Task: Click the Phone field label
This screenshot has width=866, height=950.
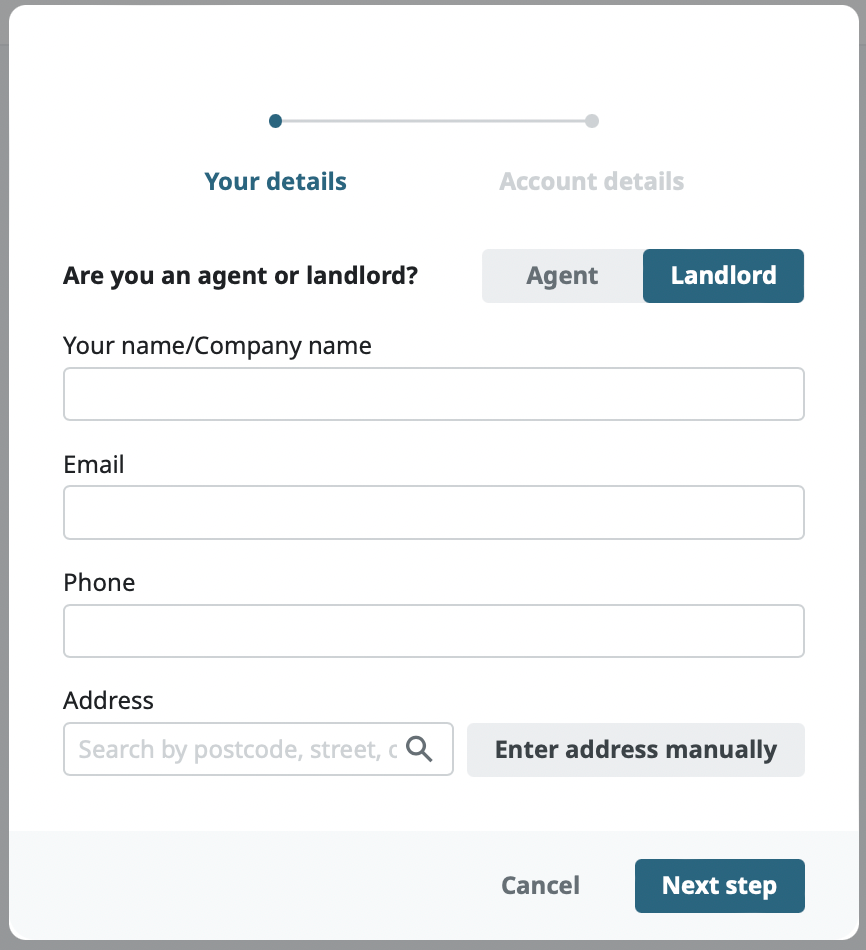Action: (99, 582)
